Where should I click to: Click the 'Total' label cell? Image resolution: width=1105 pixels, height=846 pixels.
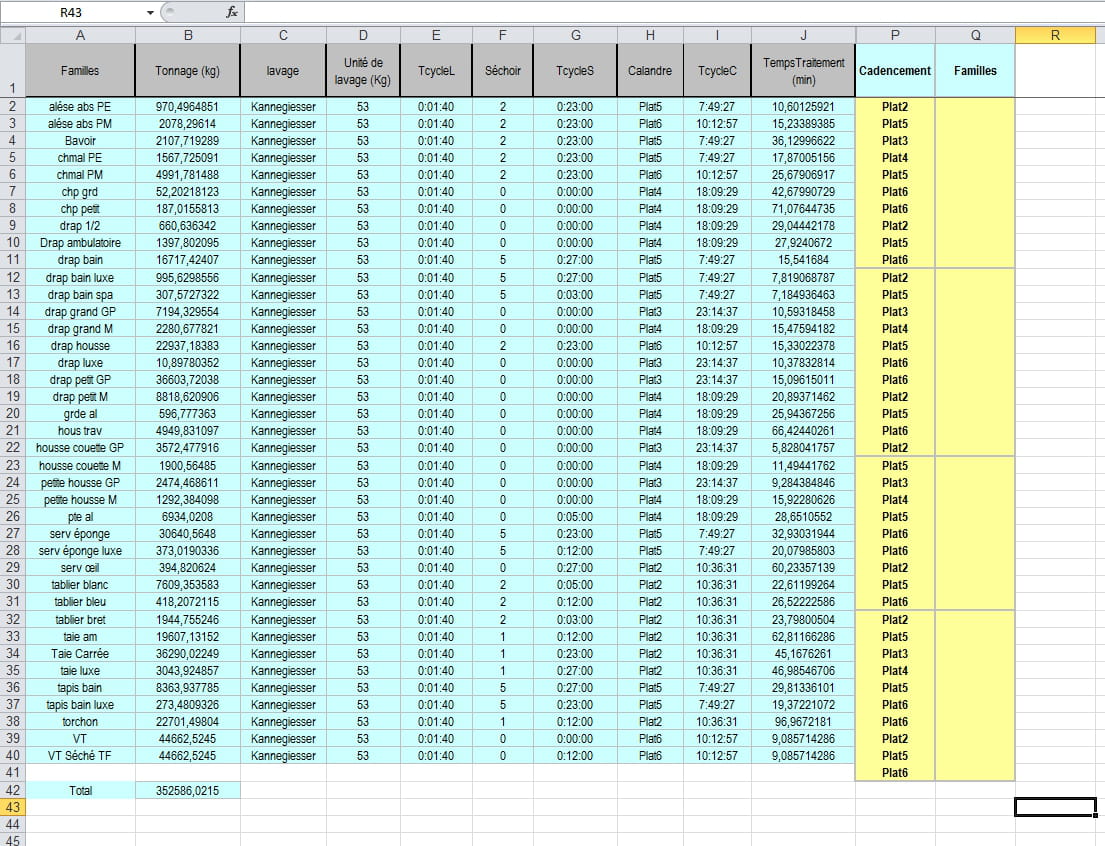[80, 790]
